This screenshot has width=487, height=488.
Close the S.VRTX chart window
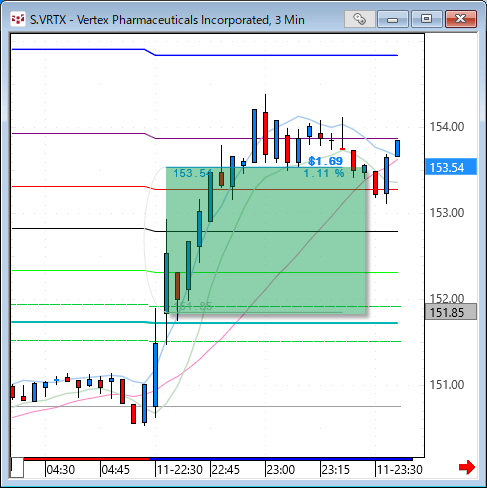(x=461, y=19)
